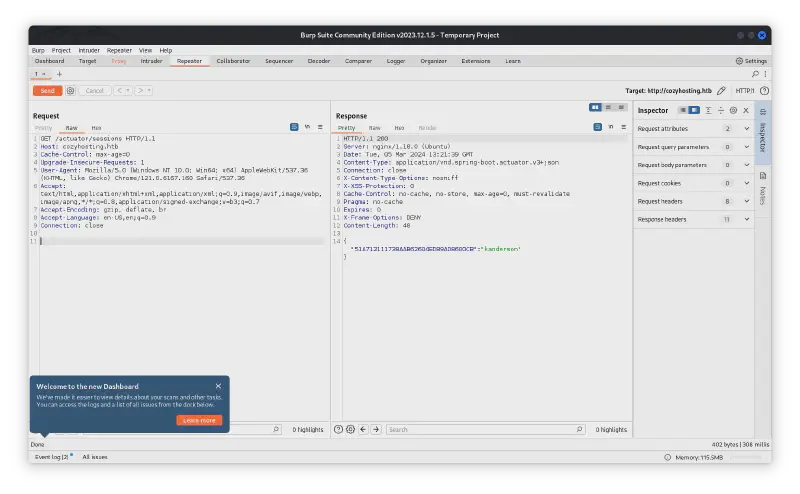Edit target with pencil icon

pyautogui.click(x=721, y=90)
